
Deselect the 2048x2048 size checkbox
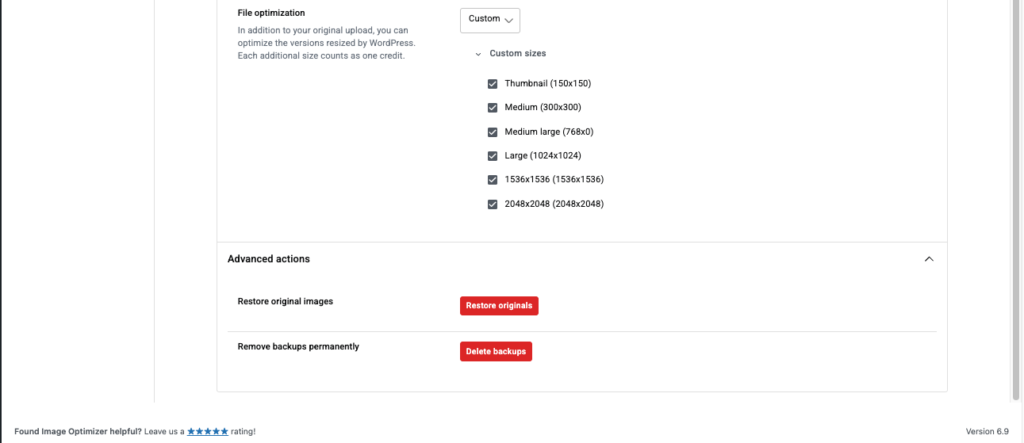[x=492, y=204]
